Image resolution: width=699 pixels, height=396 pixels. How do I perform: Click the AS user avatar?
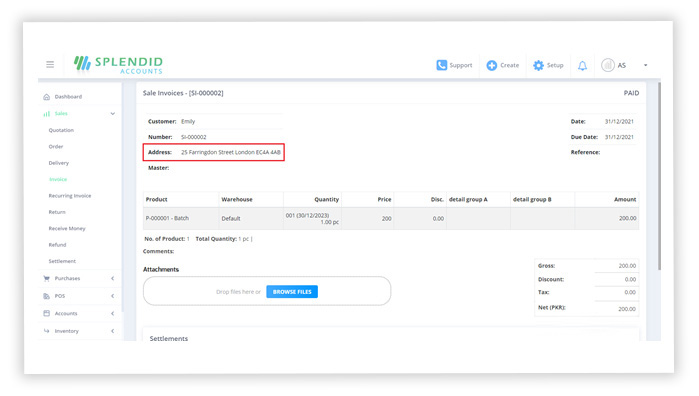pyautogui.click(x=608, y=65)
